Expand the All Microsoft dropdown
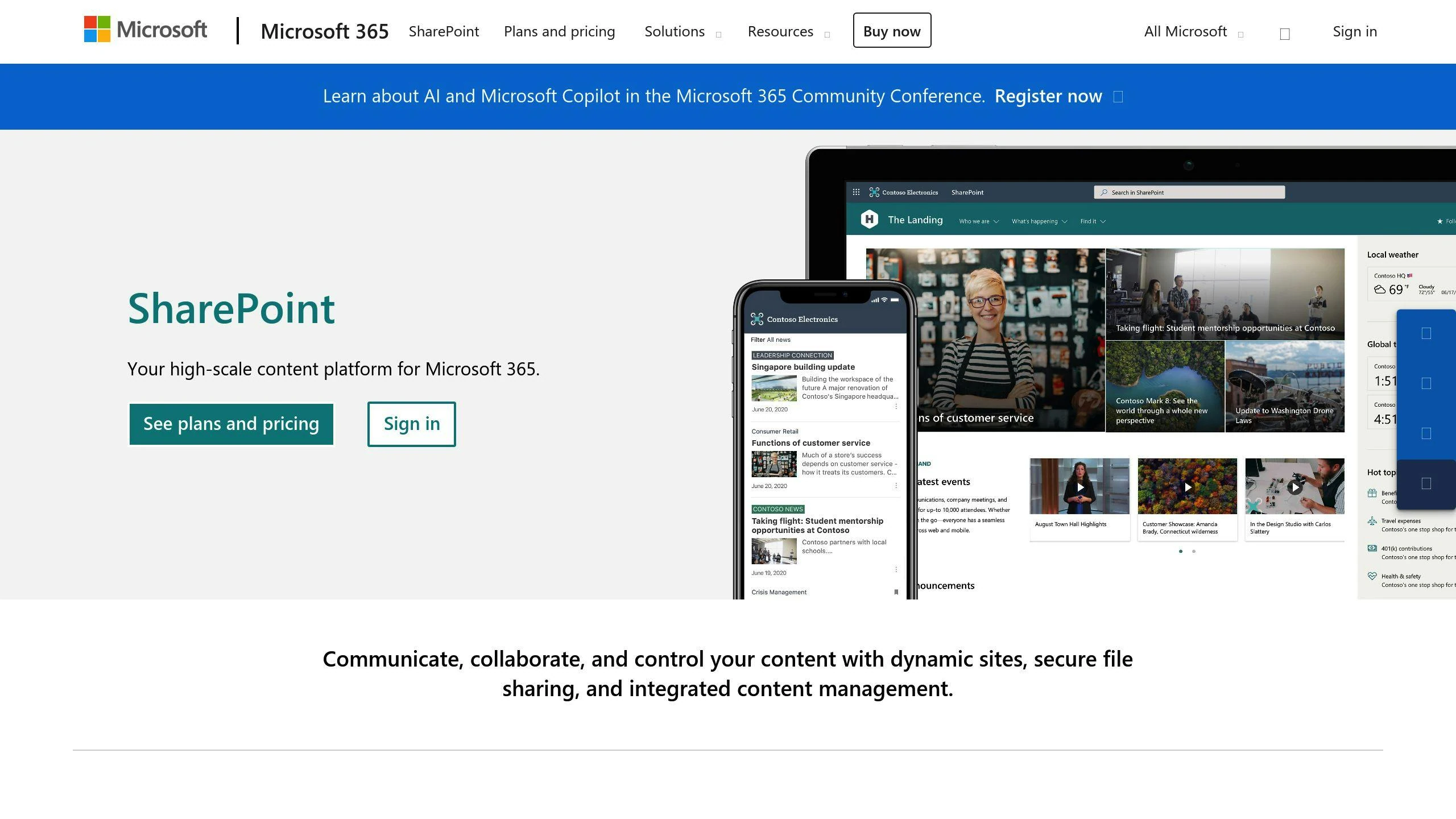Viewport: 1456px width, 819px height. (x=1193, y=31)
